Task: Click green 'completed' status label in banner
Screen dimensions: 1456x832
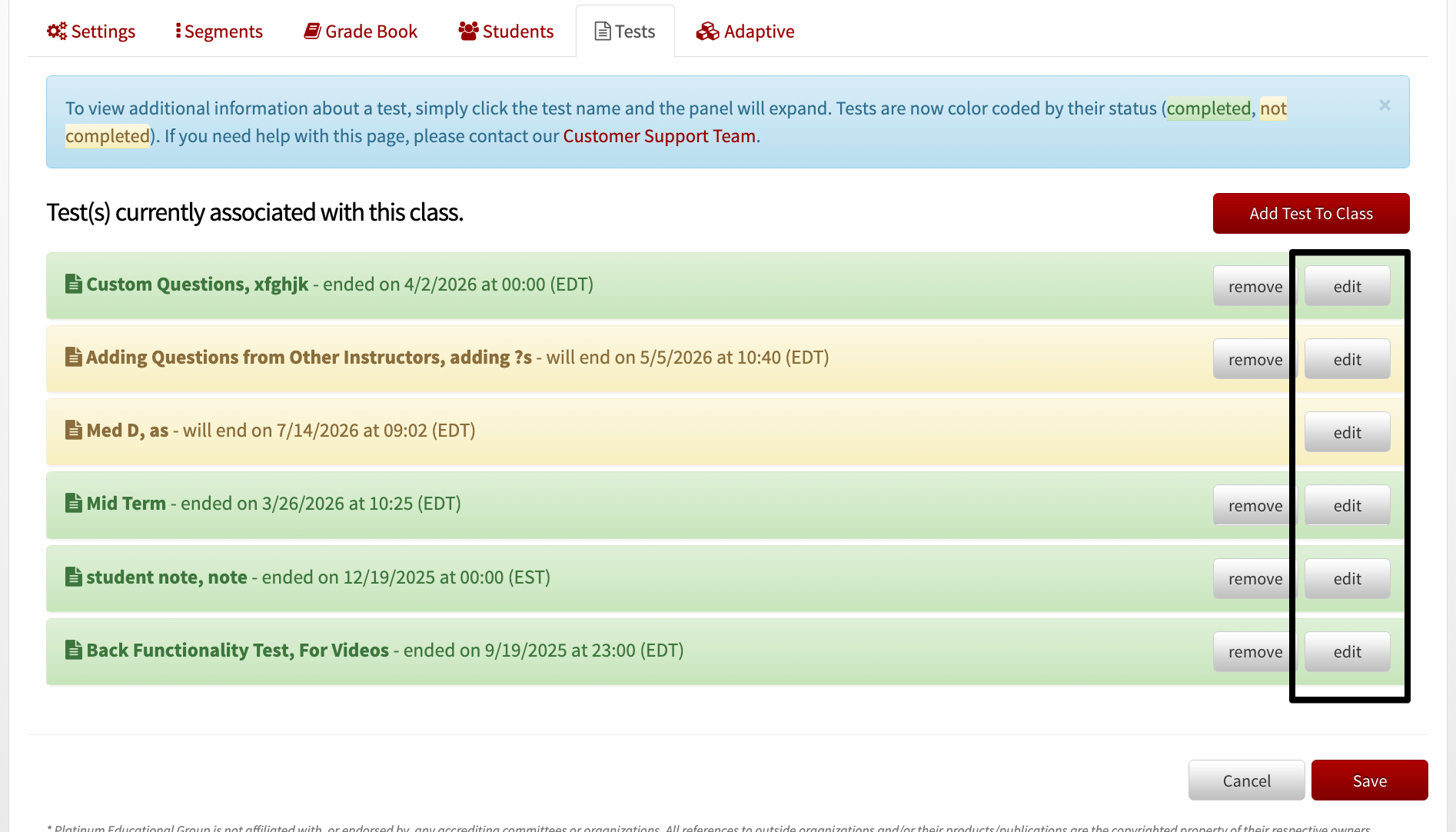Action: coord(1208,108)
